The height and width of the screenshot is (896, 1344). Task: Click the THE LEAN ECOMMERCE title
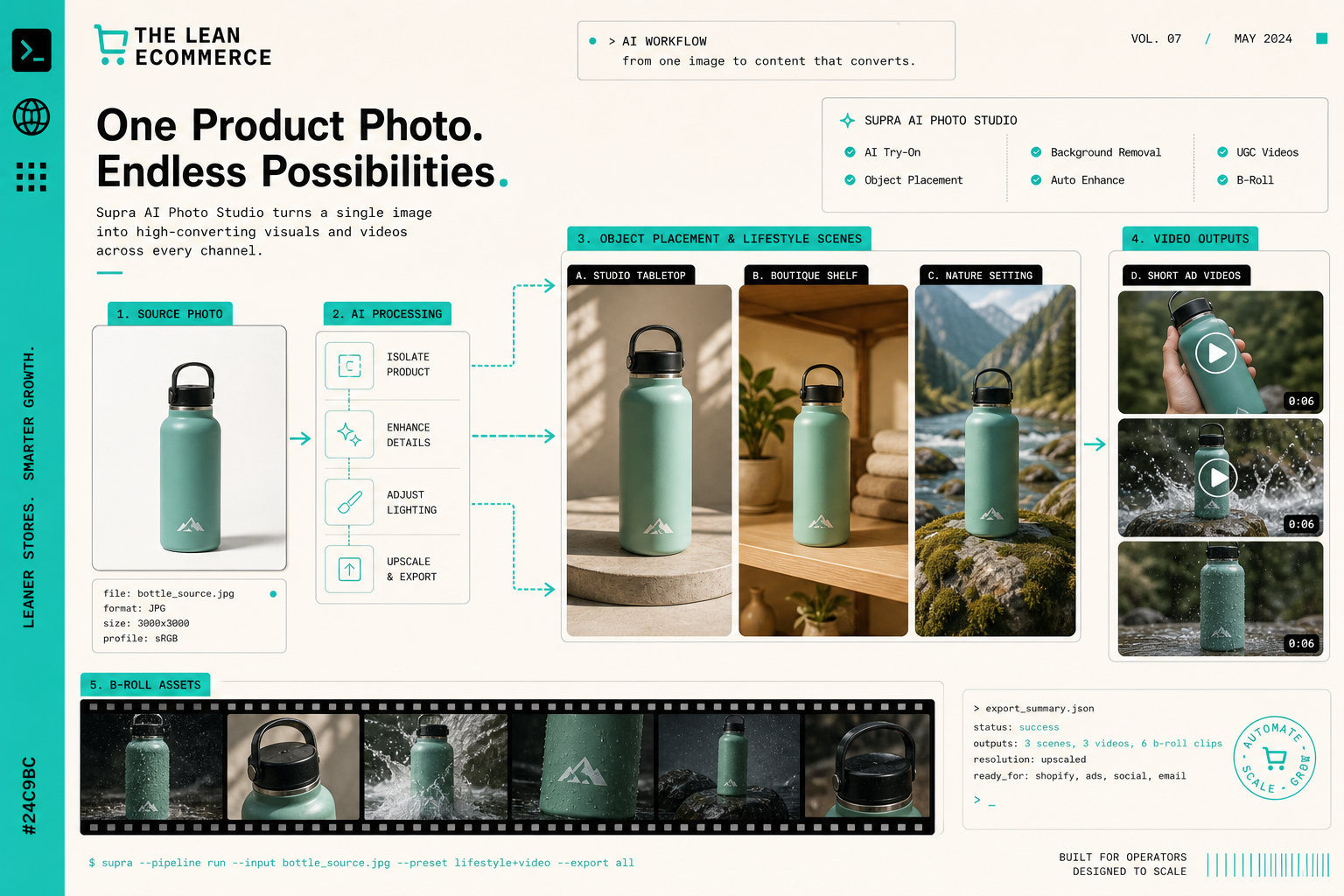point(203,46)
